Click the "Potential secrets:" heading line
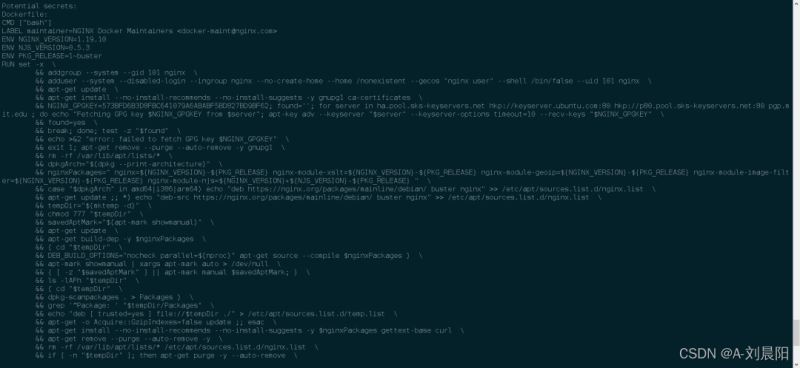The height and width of the screenshot is (368, 800). [40, 6]
